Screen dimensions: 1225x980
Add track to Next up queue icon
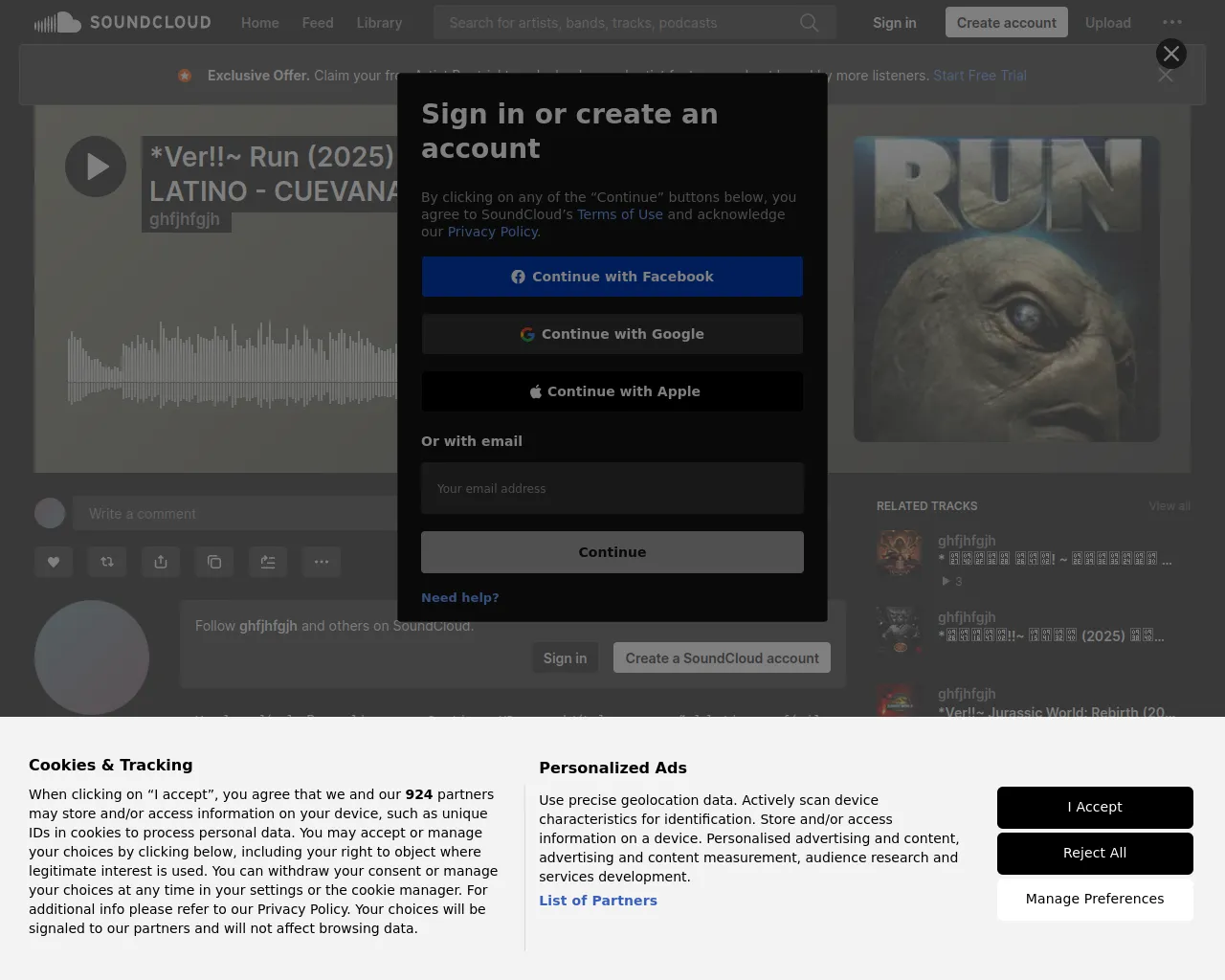click(x=268, y=562)
